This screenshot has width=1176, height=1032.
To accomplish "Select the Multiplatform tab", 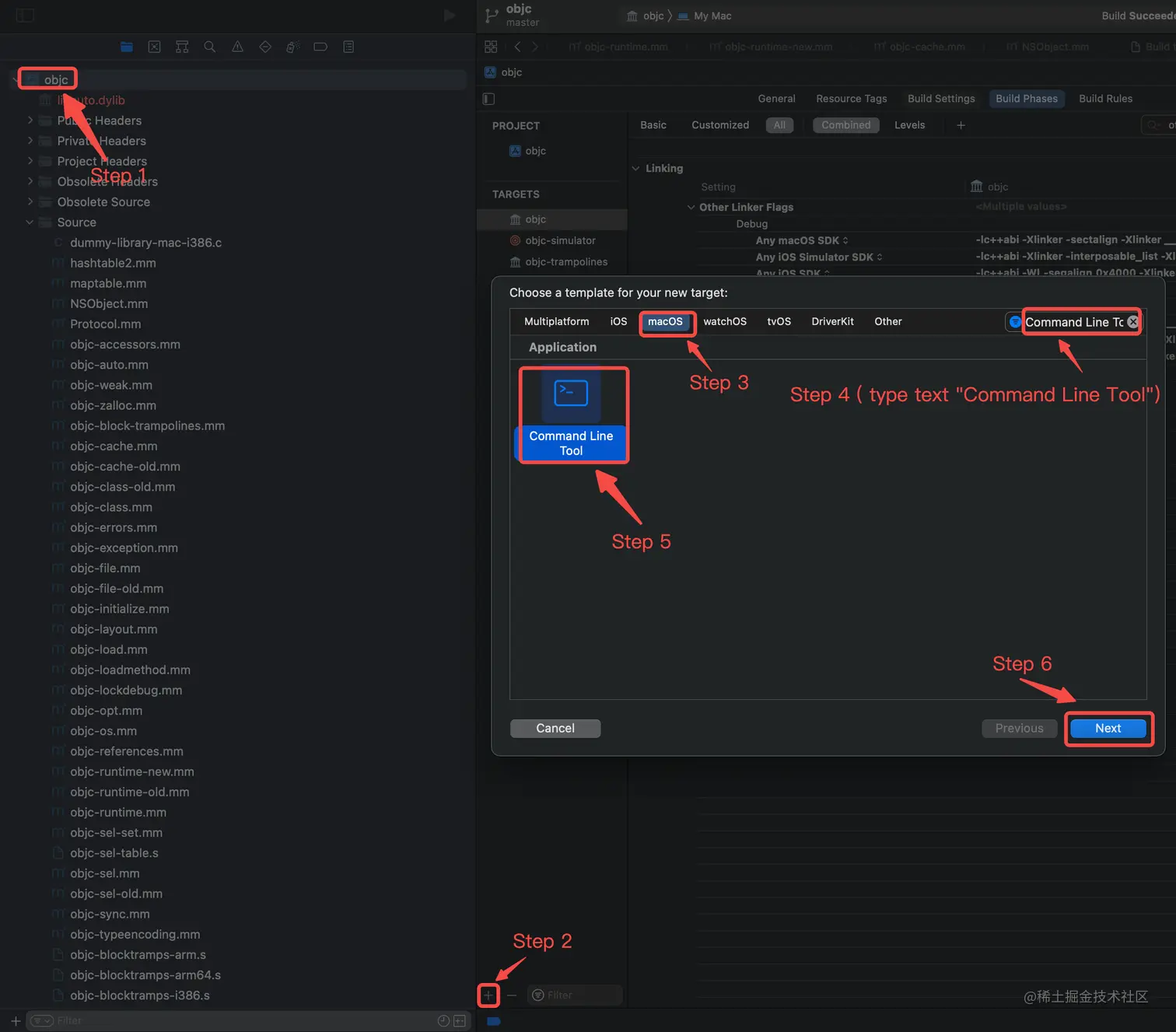I will tap(557, 322).
